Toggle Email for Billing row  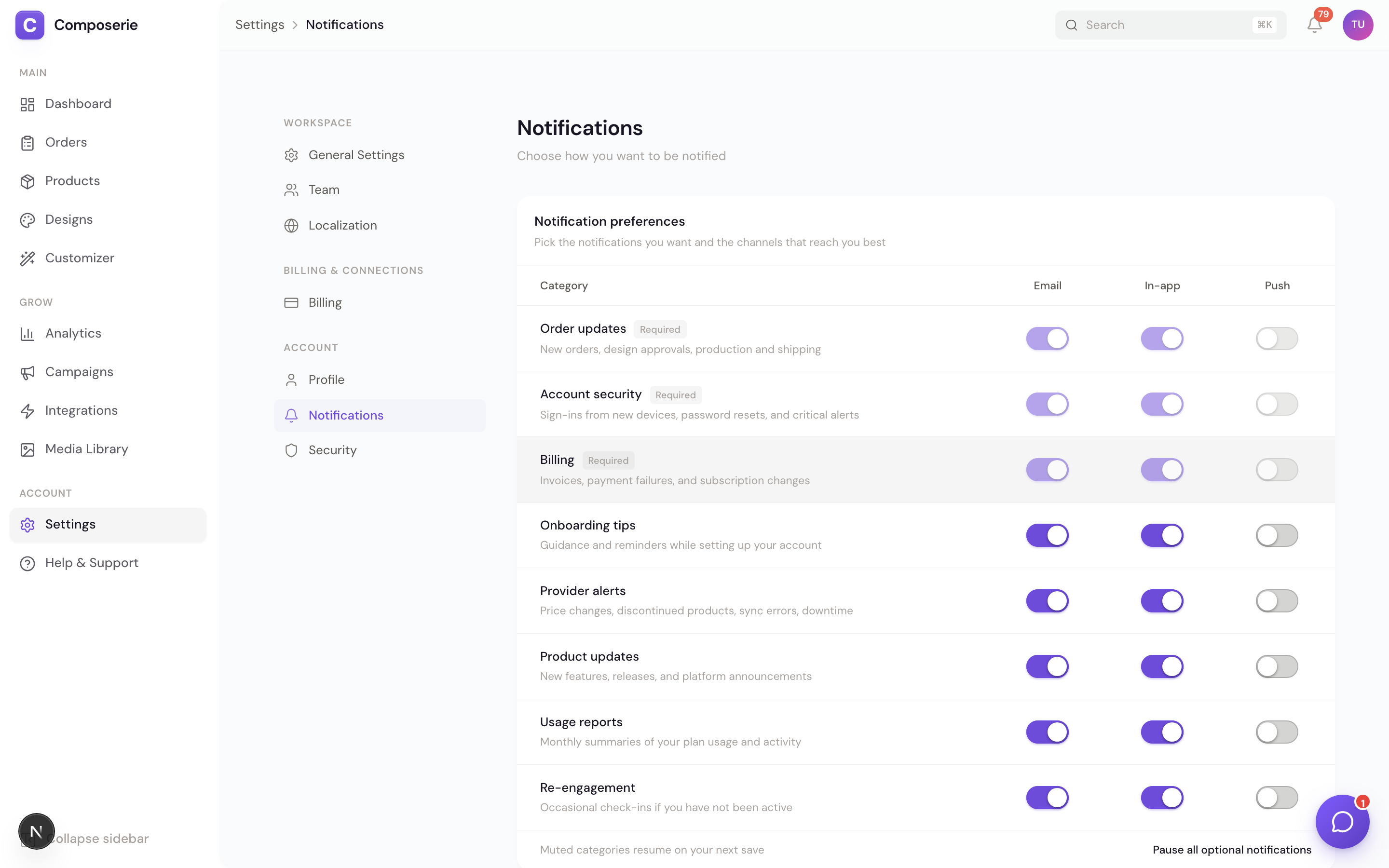[1047, 470]
